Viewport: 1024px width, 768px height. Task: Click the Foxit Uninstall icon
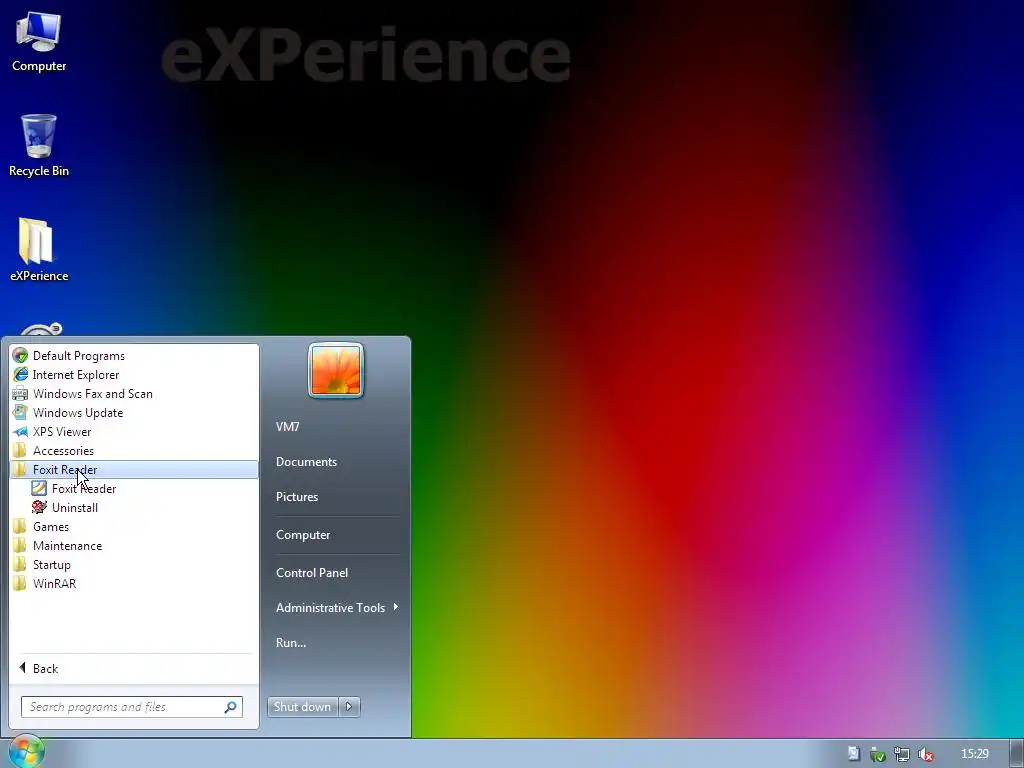[39, 507]
